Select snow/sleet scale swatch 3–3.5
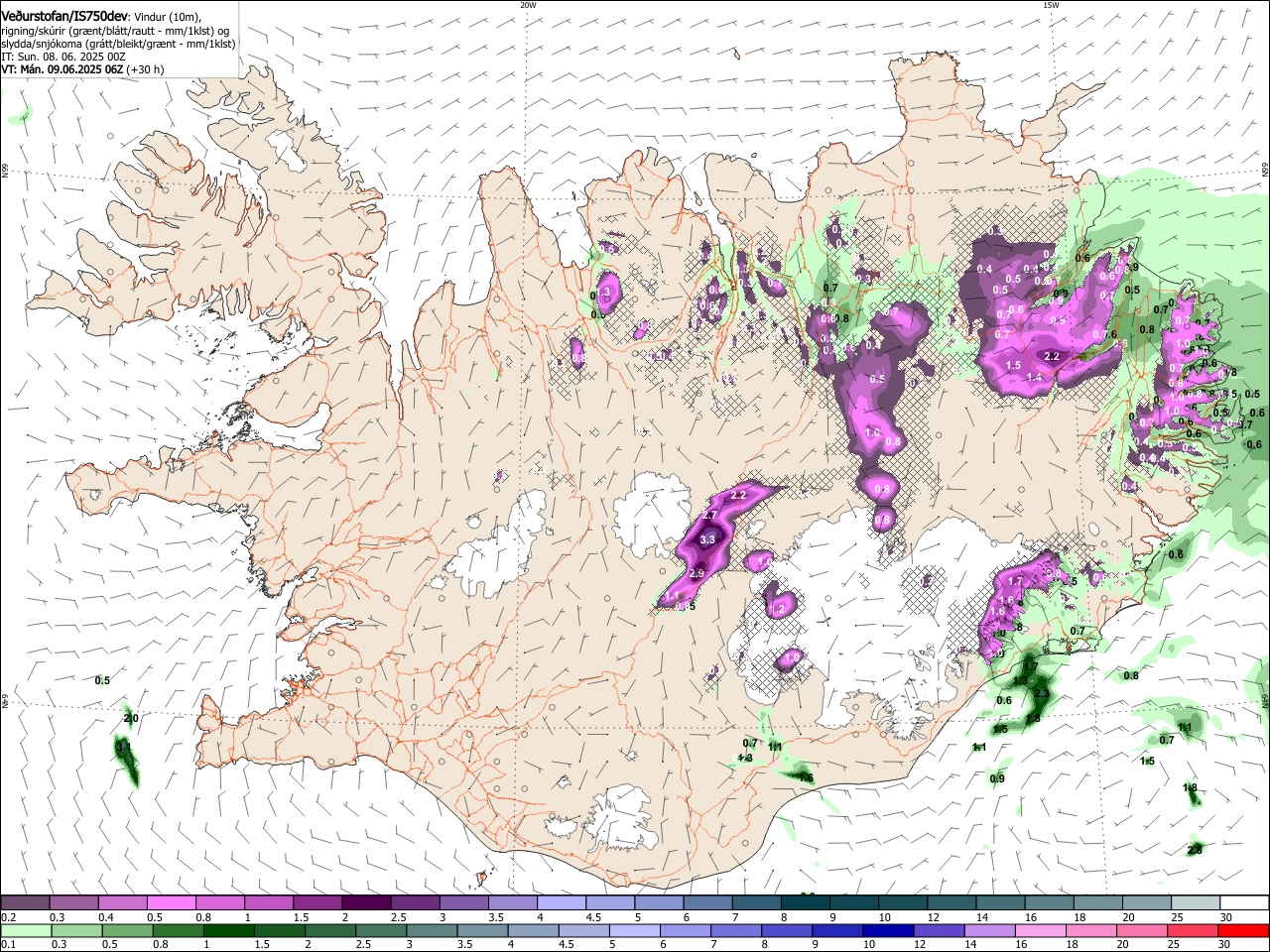Image resolution: width=1270 pixels, height=952 pixels. 463,903
